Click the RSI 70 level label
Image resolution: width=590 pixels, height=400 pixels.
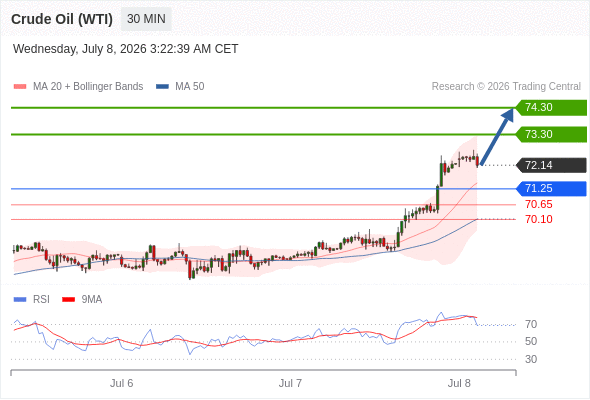click(531, 324)
